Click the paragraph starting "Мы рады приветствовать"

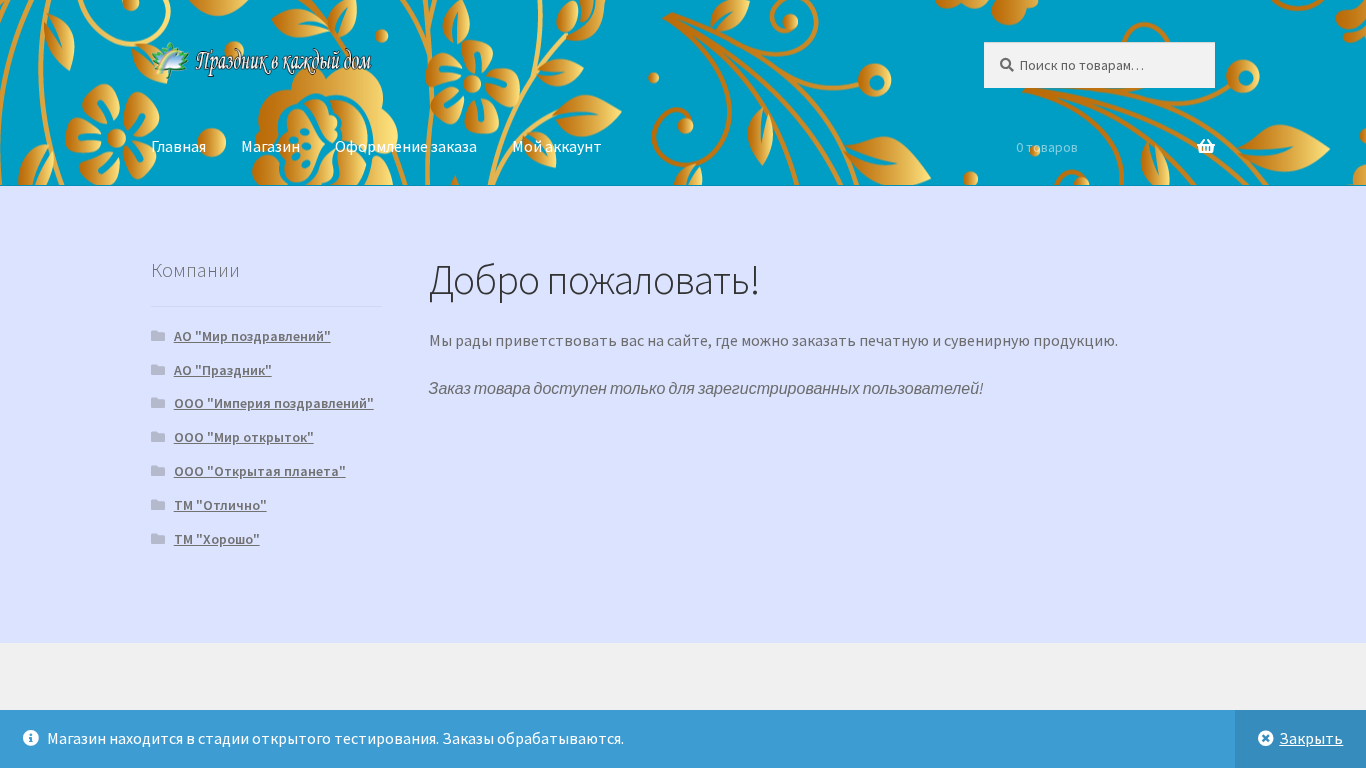(x=773, y=340)
